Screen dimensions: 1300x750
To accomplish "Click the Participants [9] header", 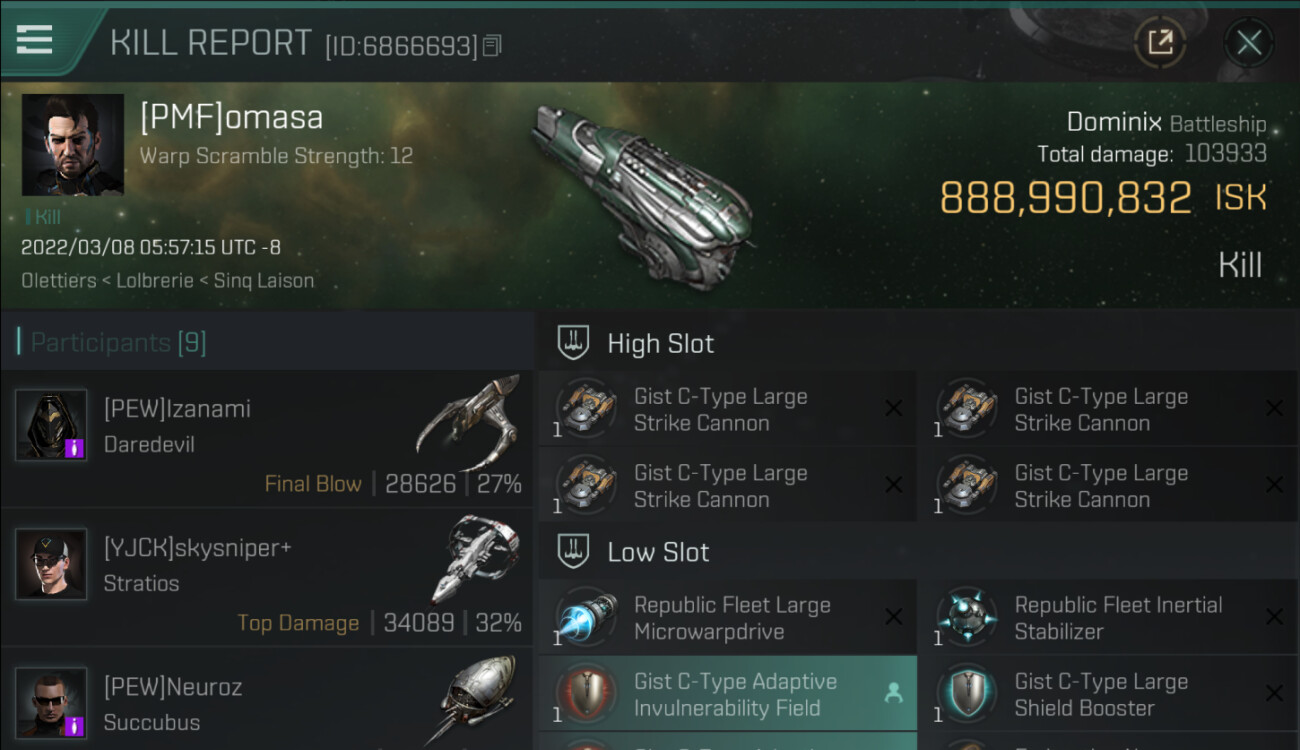I will 118,343.
